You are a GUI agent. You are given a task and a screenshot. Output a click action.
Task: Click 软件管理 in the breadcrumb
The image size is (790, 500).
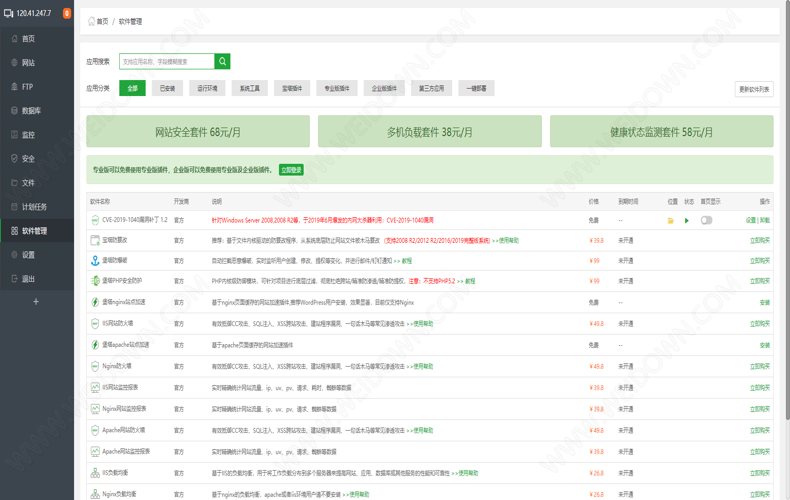click(130, 21)
